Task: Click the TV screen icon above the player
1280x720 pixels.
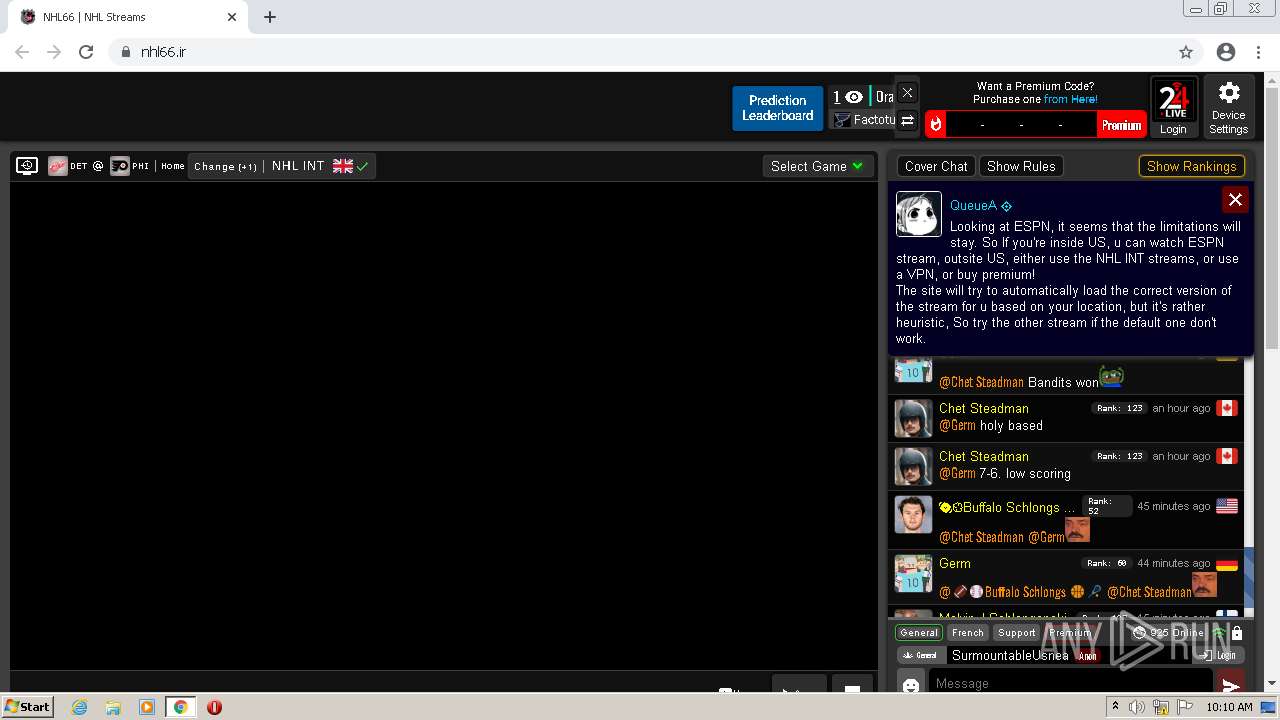Action: [x=27, y=166]
